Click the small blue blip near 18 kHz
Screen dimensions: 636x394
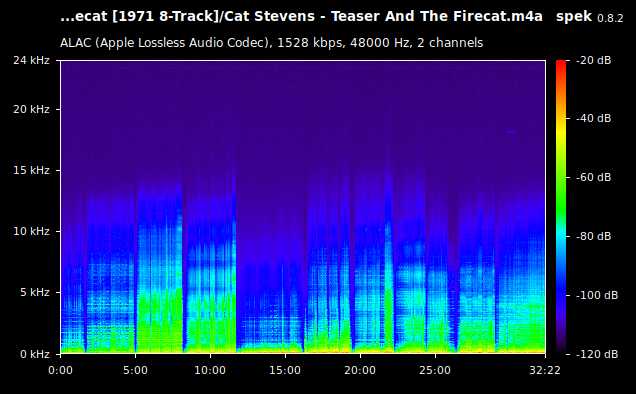tap(511, 132)
